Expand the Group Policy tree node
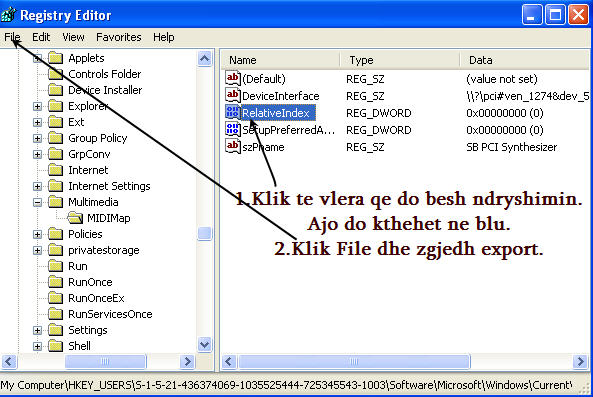This screenshot has width=593, height=397. pyautogui.click(x=37, y=138)
